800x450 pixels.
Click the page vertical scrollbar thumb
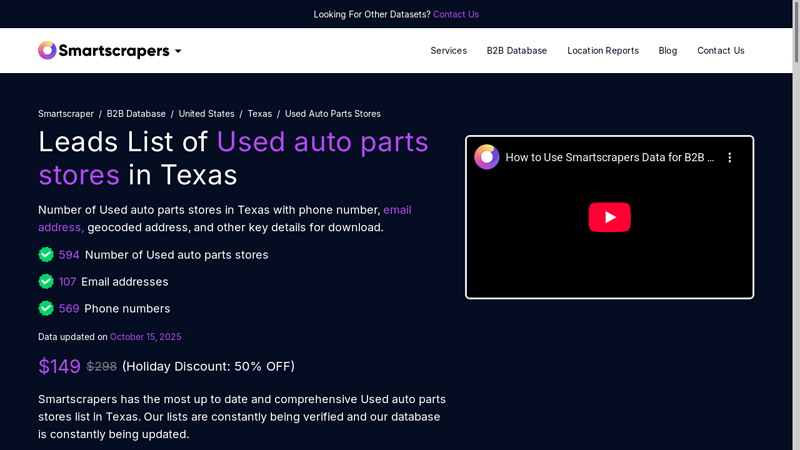(x=796, y=32)
